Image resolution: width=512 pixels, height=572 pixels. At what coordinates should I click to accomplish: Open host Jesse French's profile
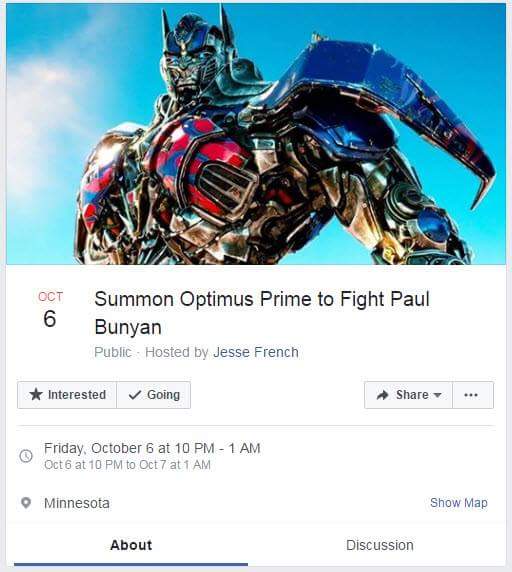point(256,352)
